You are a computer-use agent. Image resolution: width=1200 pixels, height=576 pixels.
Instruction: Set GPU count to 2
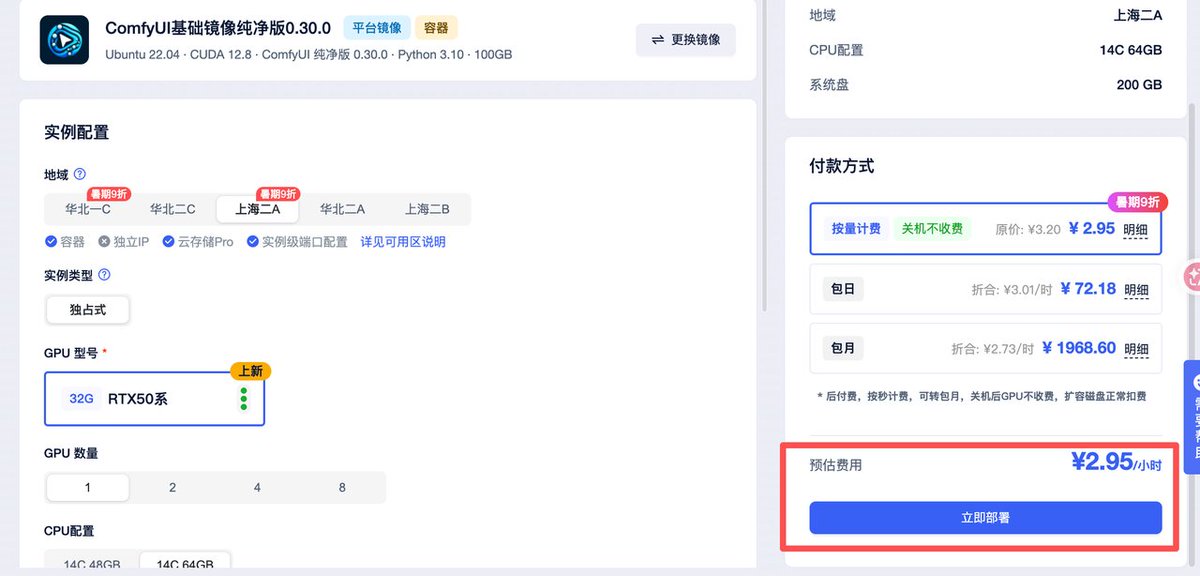[172, 487]
